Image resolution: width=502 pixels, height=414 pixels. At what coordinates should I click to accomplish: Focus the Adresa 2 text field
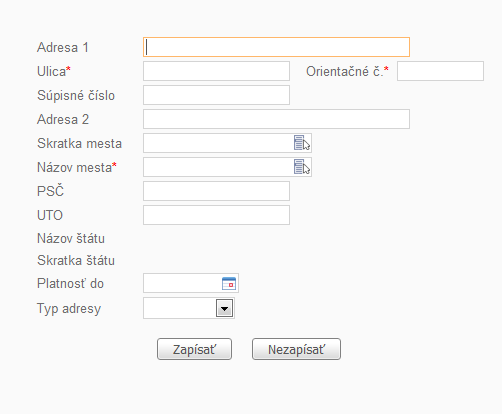coord(276,119)
